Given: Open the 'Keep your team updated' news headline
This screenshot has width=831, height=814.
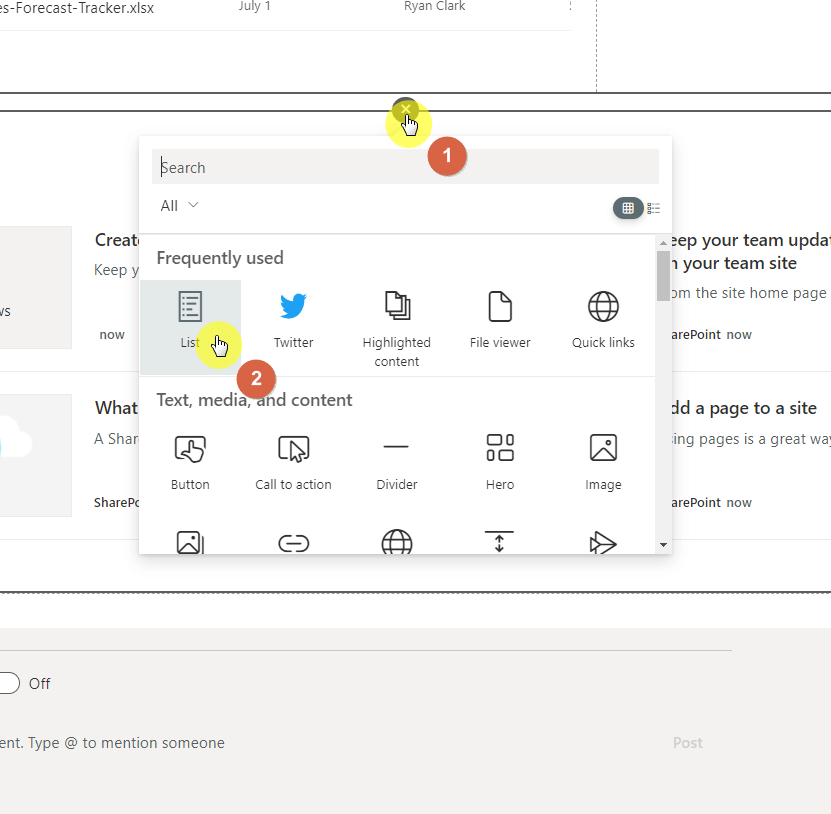Looking at the screenshot, I should [750, 251].
